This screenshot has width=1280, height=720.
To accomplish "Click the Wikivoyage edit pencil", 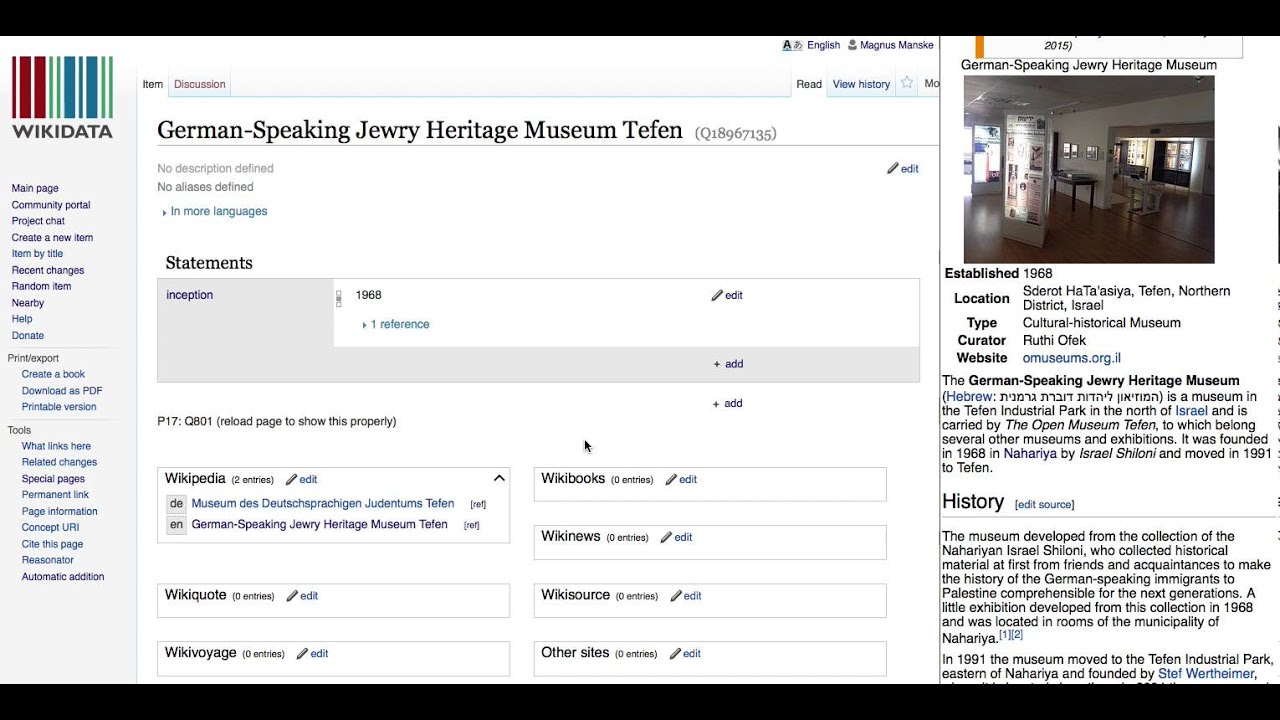I will 303,654.
